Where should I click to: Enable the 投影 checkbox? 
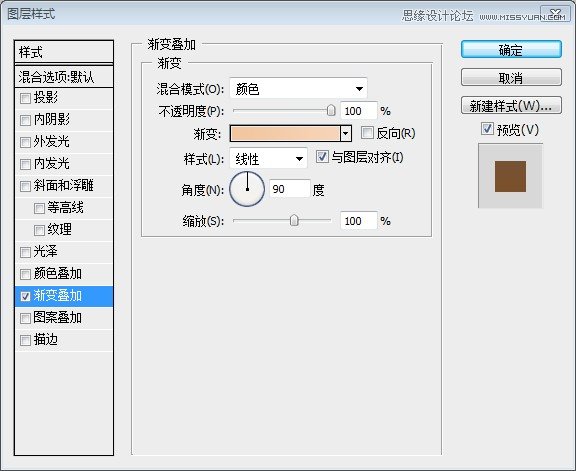click(25, 98)
